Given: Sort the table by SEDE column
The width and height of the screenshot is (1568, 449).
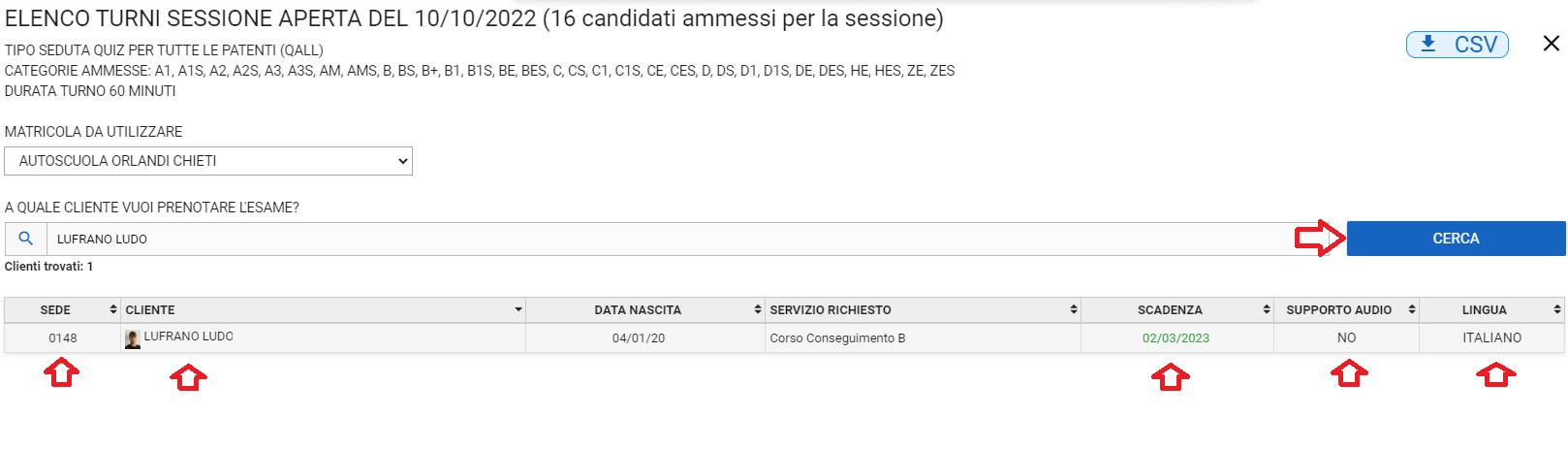Looking at the screenshot, I should pyautogui.click(x=113, y=309).
